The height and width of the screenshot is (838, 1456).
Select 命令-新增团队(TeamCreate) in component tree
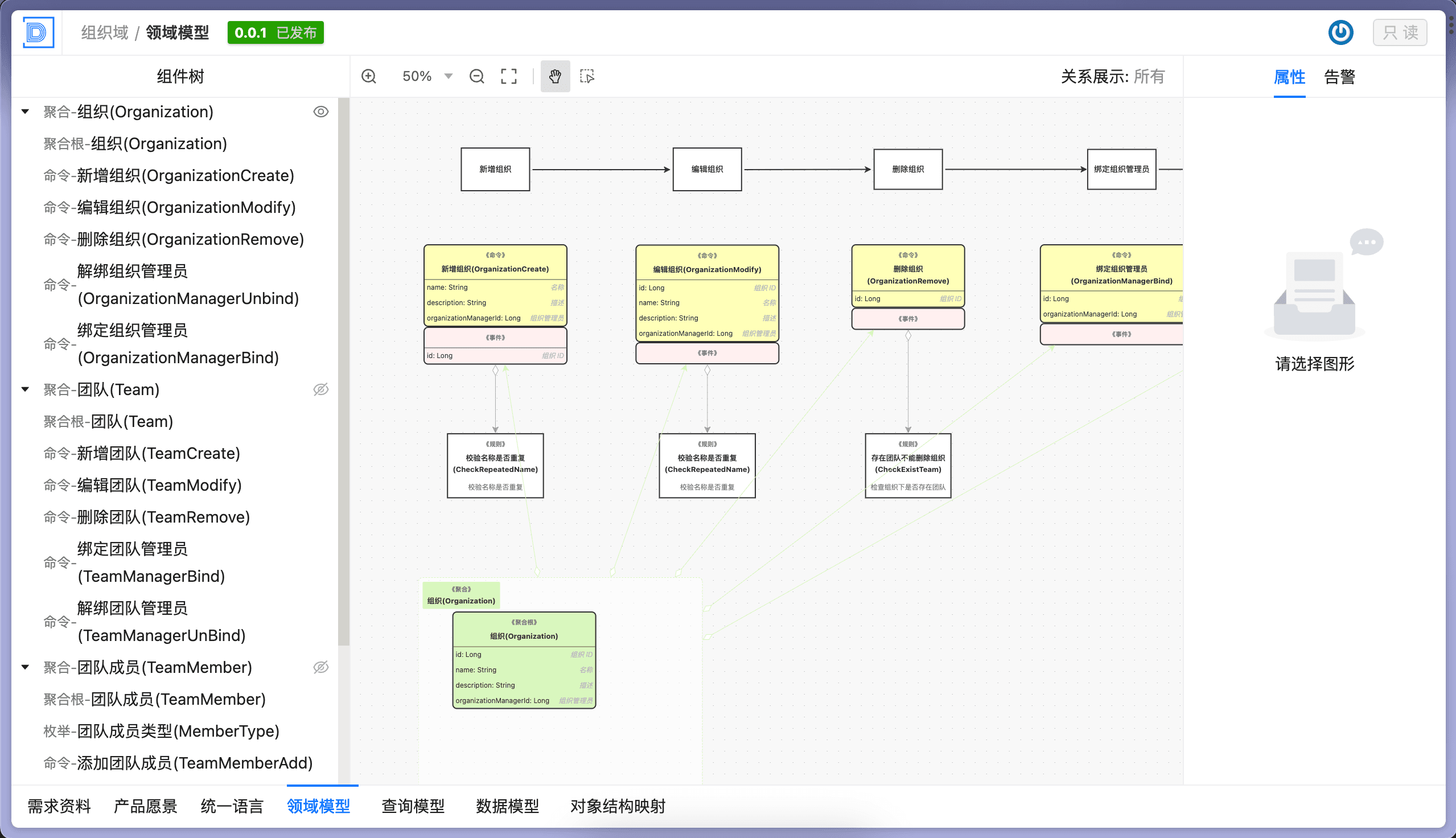click(x=142, y=454)
